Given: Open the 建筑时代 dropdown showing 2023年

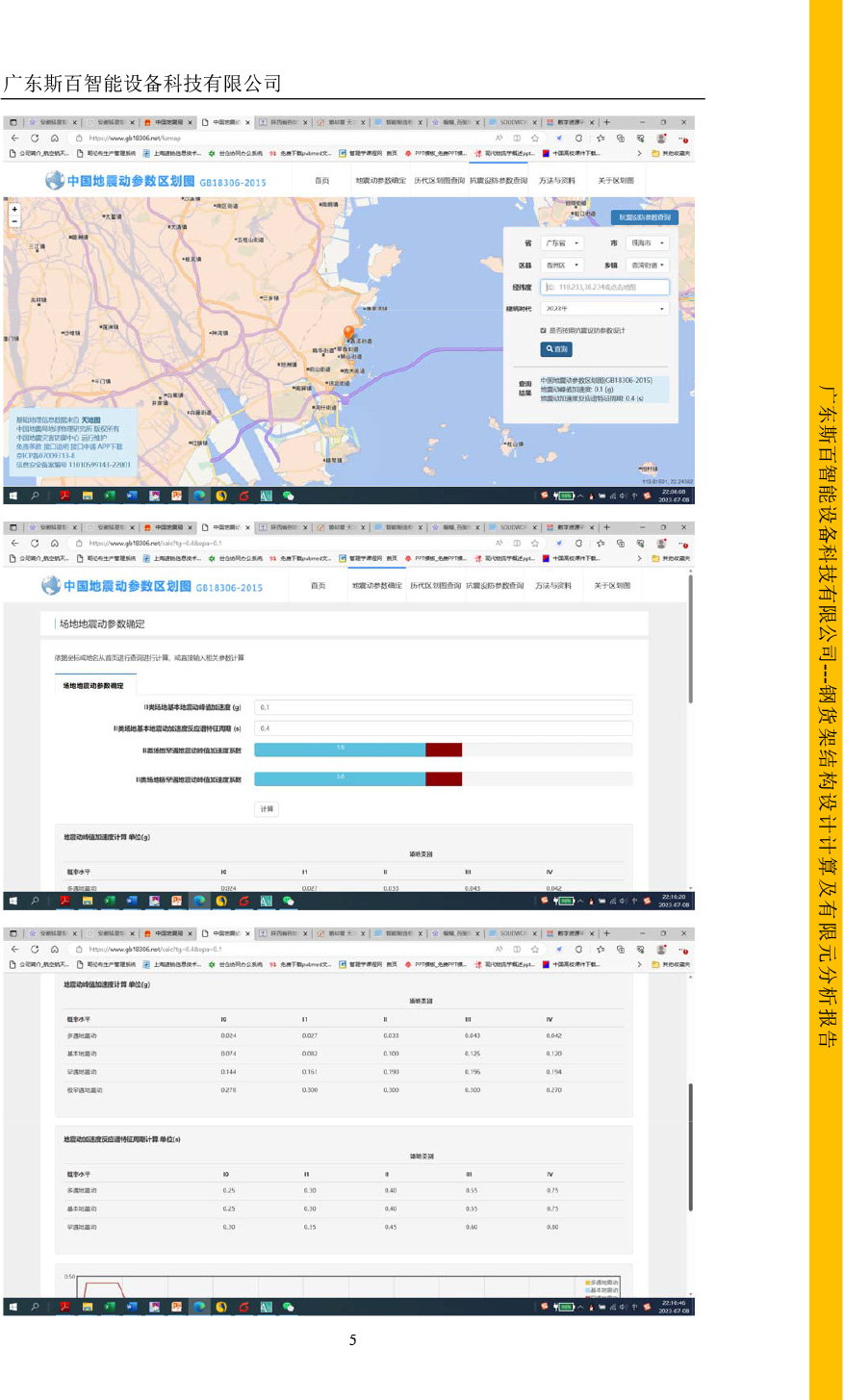Looking at the screenshot, I should point(604,309).
